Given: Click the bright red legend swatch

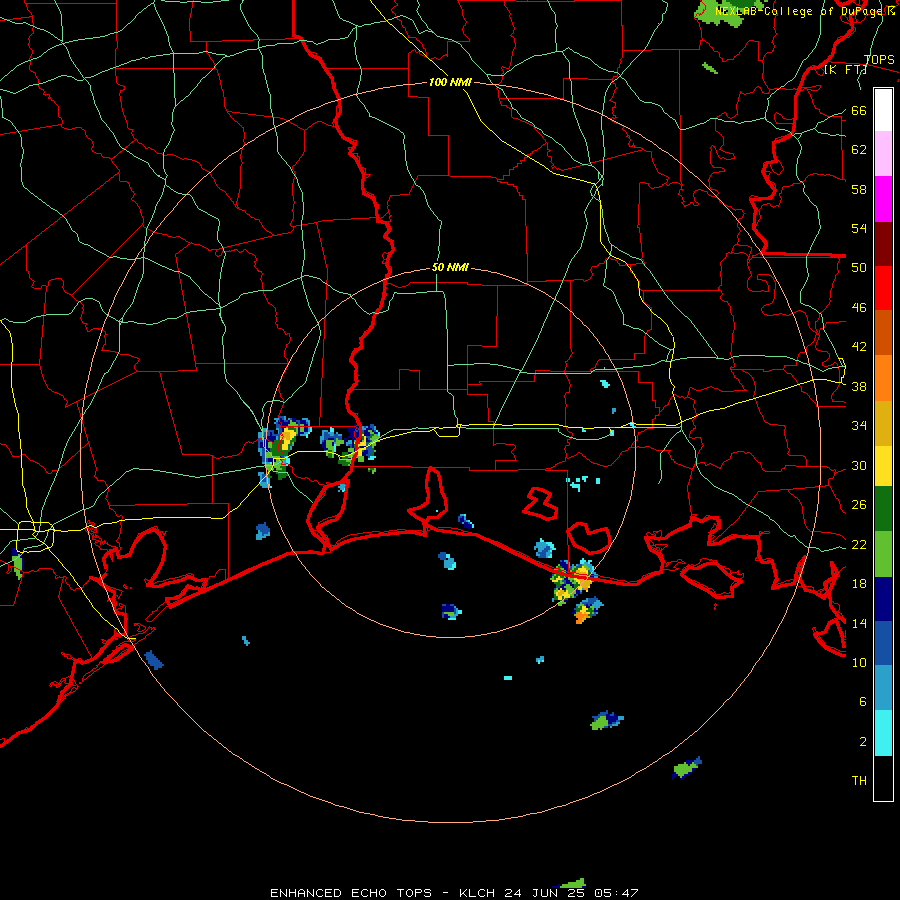Looking at the screenshot, I should click(x=883, y=288).
